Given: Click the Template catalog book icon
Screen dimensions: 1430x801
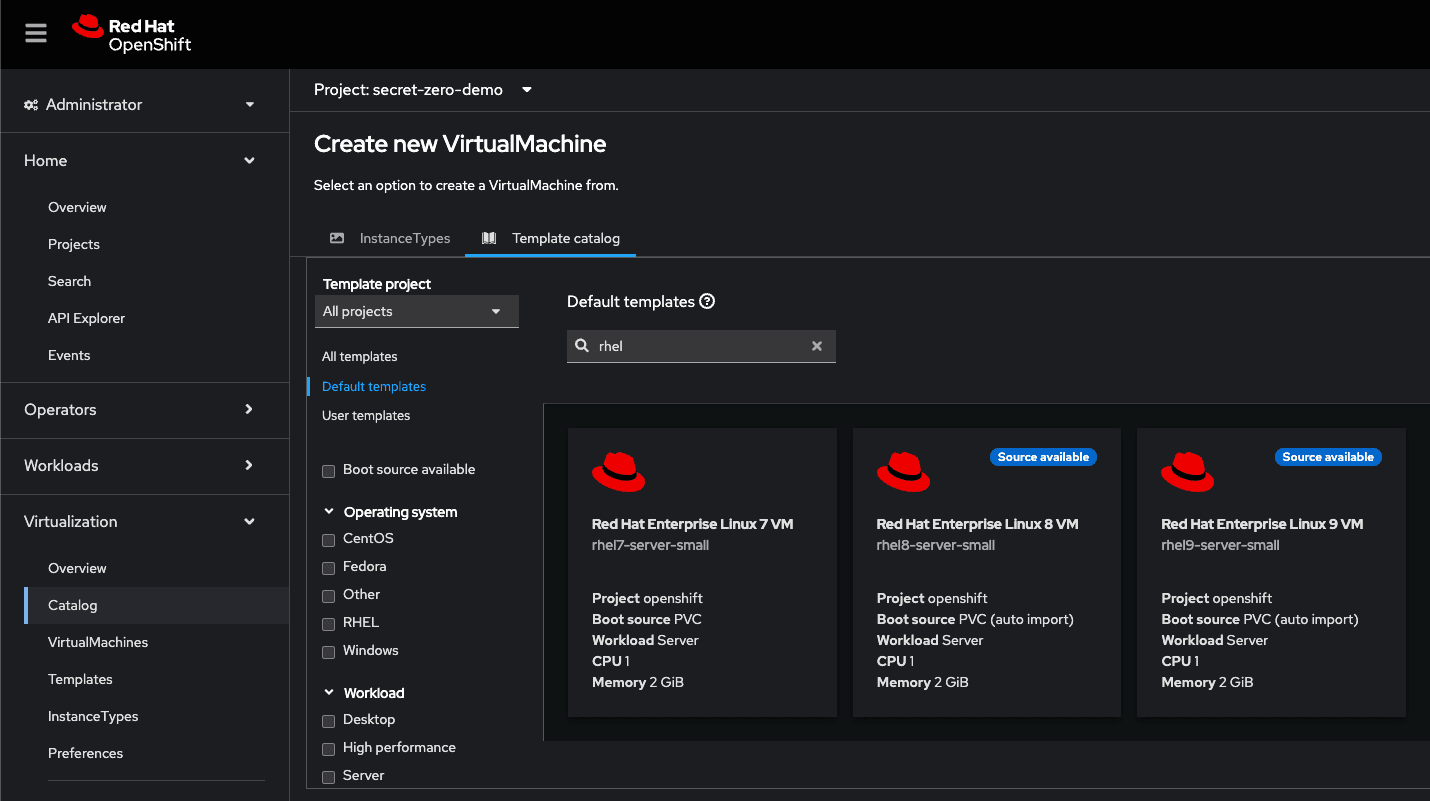Looking at the screenshot, I should (x=488, y=238).
